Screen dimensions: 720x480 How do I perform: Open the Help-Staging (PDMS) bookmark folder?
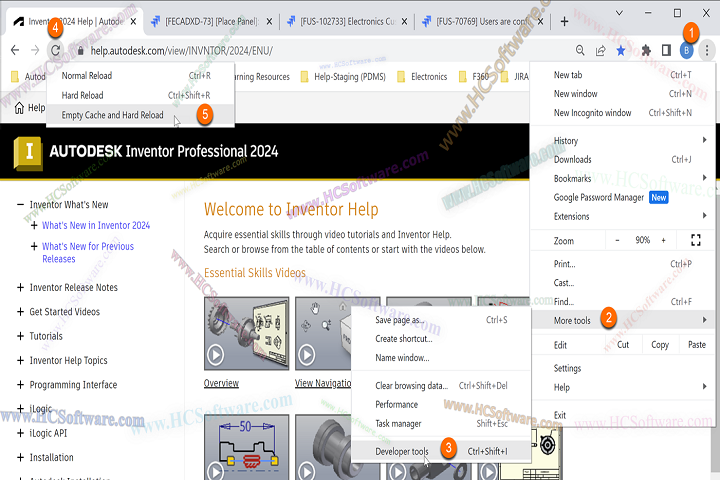[x=343, y=77]
